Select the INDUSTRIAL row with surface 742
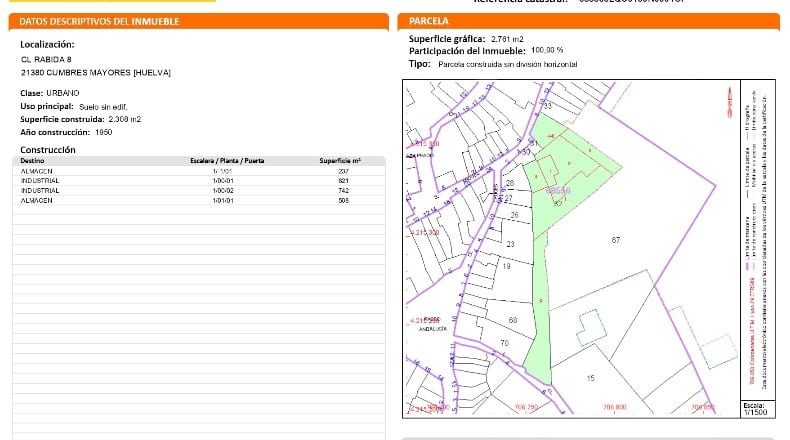This screenshot has height=440, width=790. pos(199,191)
